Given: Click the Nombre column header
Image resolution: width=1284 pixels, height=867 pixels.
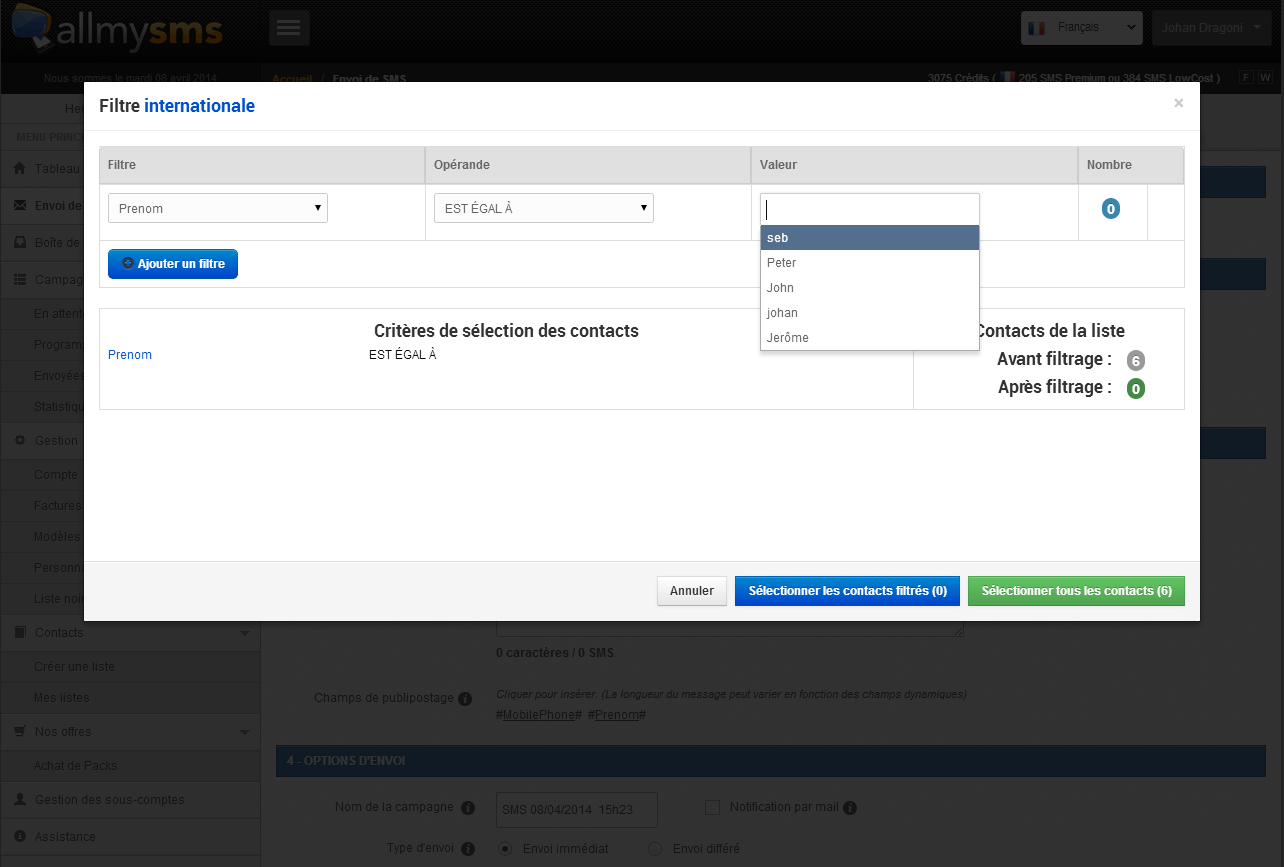Looking at the screenshot, I should pyautogui.click(x=1131, y=165).
